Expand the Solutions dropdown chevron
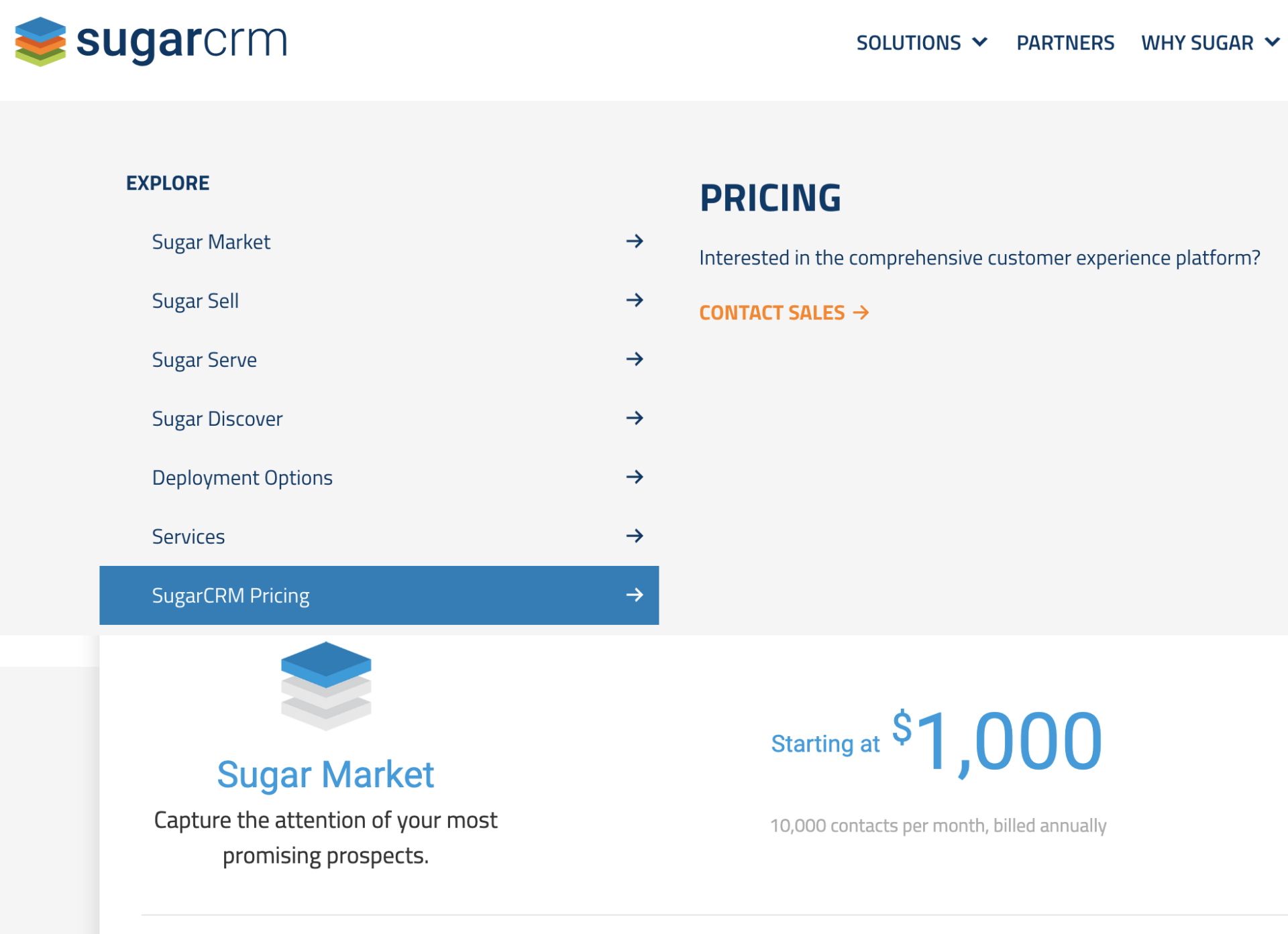This screenshot has height=934, width=1288. [x=980, y=42]
